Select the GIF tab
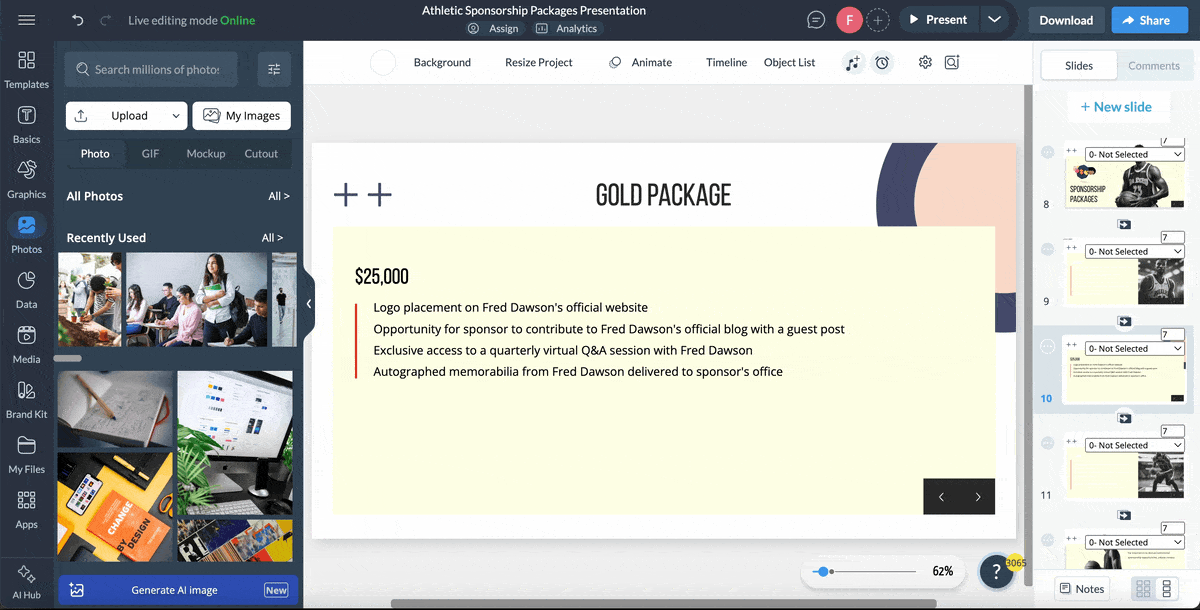This screenshot has height=610, width=1200. pyautogui.click(x=150, y=154)
